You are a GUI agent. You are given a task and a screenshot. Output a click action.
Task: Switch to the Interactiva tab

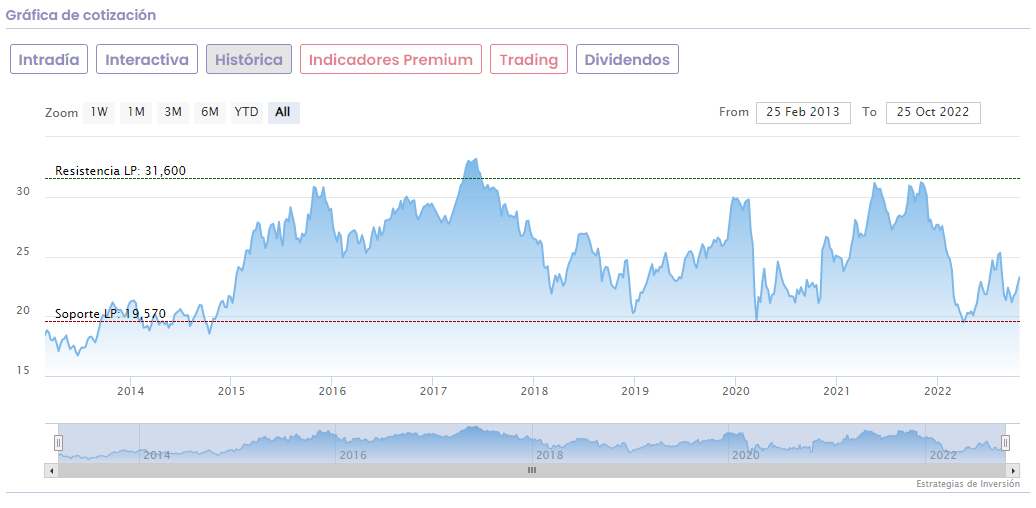click(147, 60)
